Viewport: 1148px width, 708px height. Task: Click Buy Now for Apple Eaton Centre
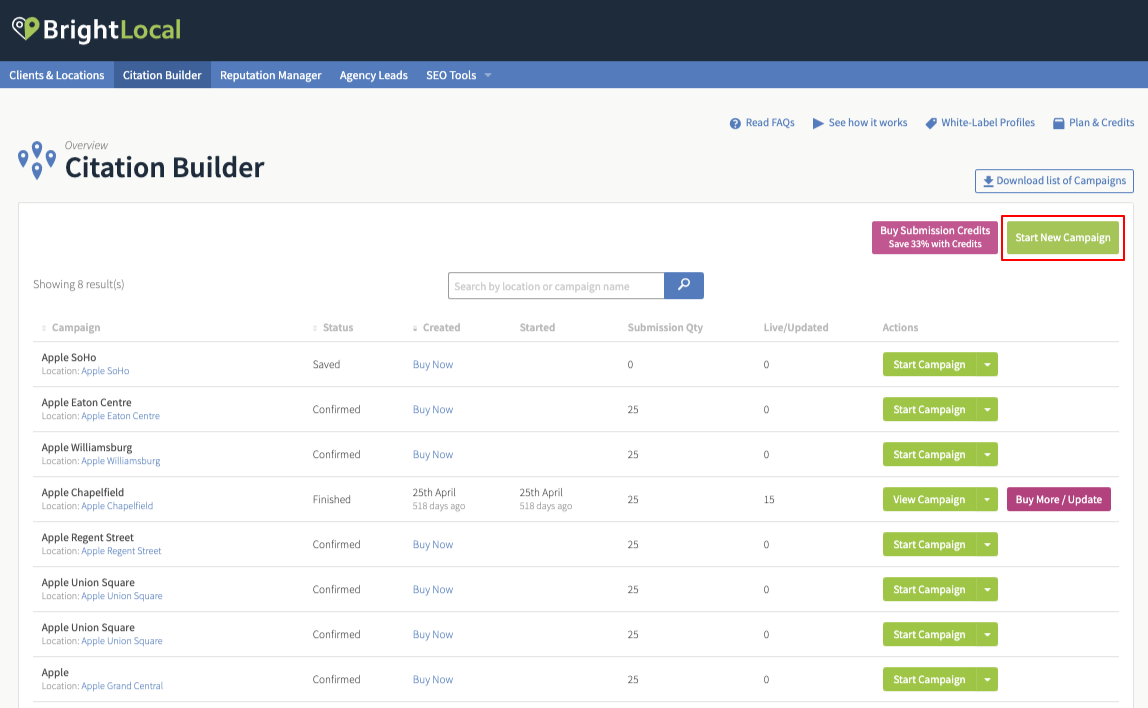(433, 409)
